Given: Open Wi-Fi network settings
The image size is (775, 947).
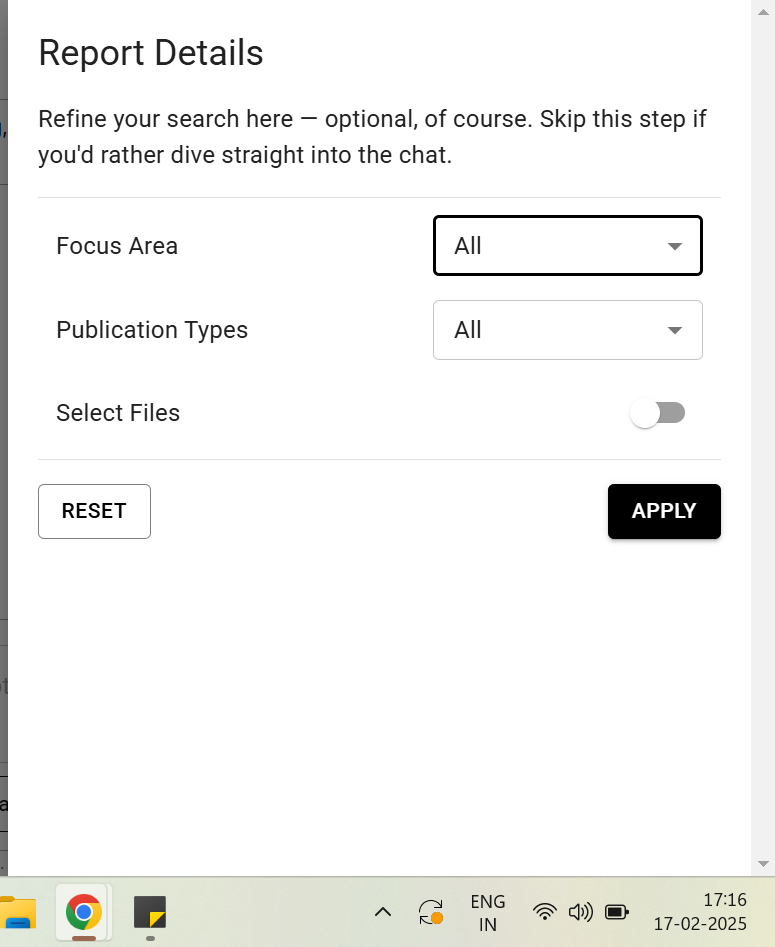Looking at the screenshot, I should pos(545,912).
